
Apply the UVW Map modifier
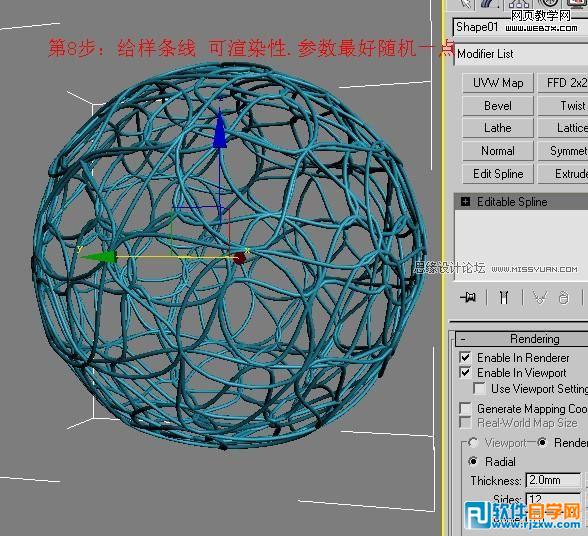click(498, 83)
